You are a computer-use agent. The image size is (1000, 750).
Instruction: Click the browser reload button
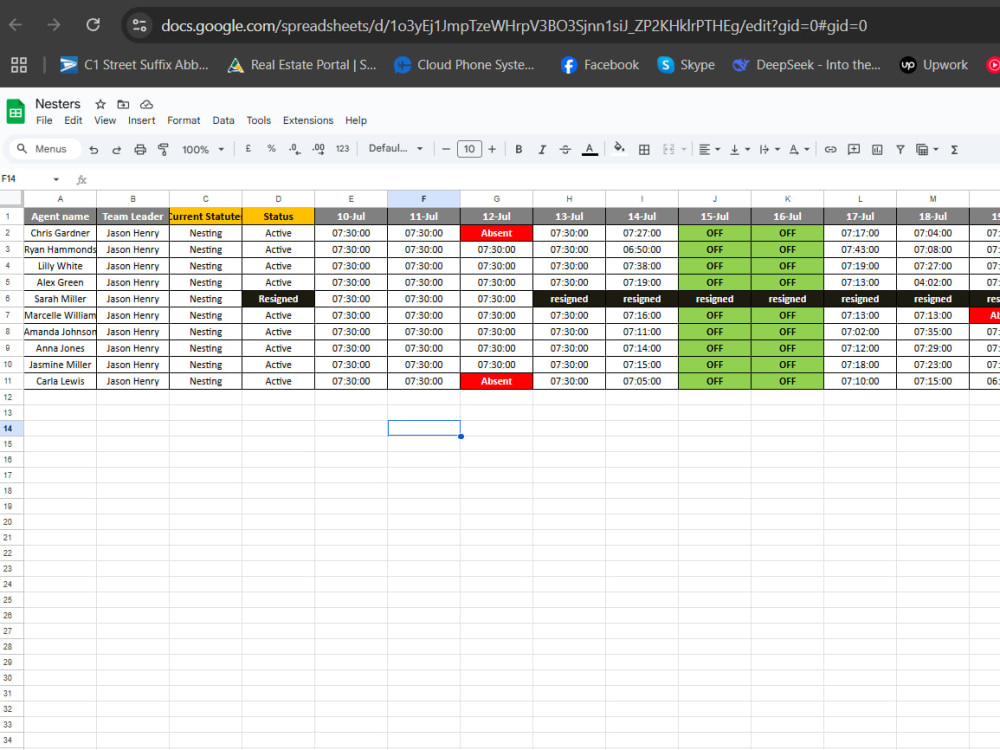(x=93, y=25)
